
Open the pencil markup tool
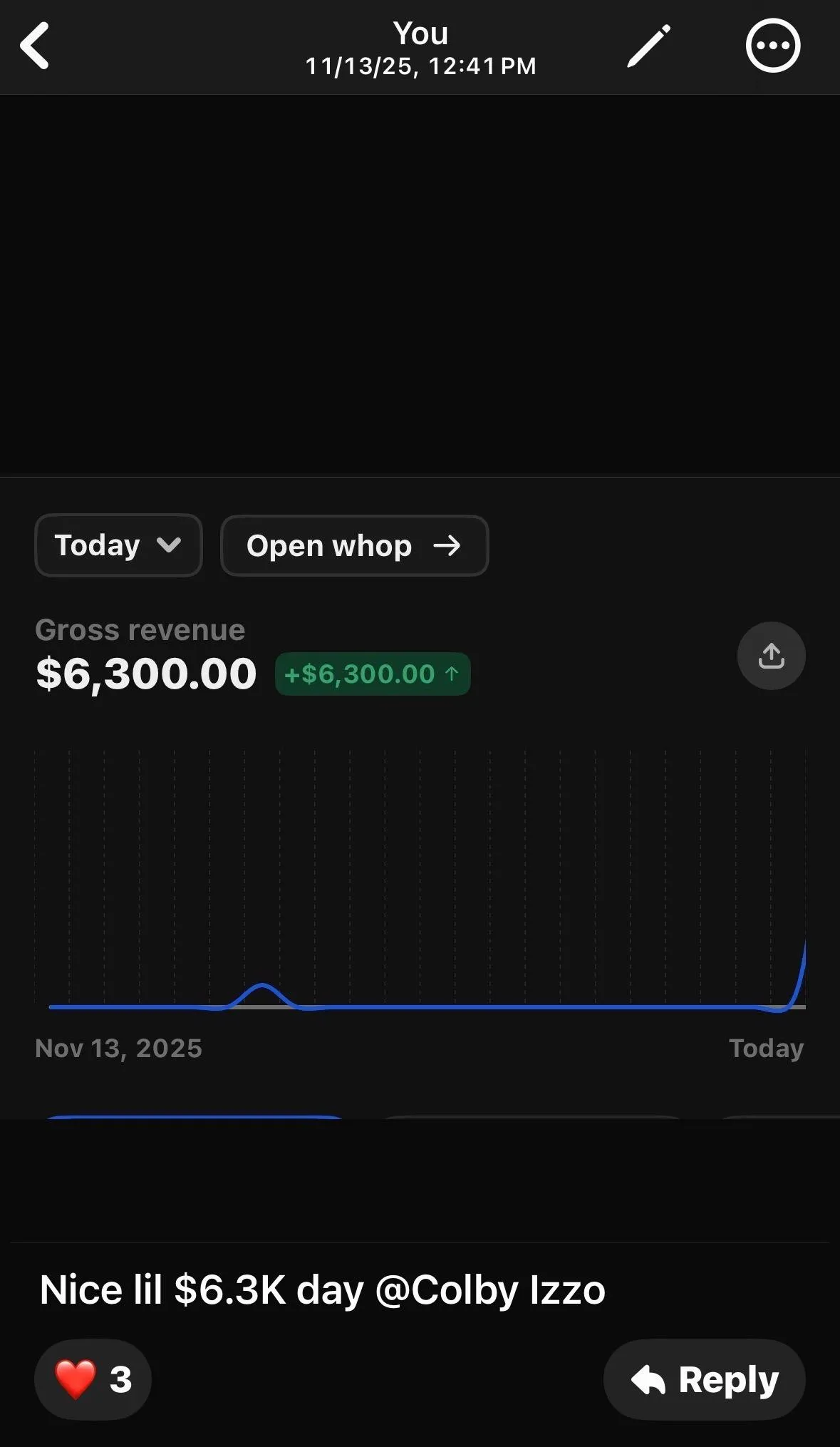[648, 46]
